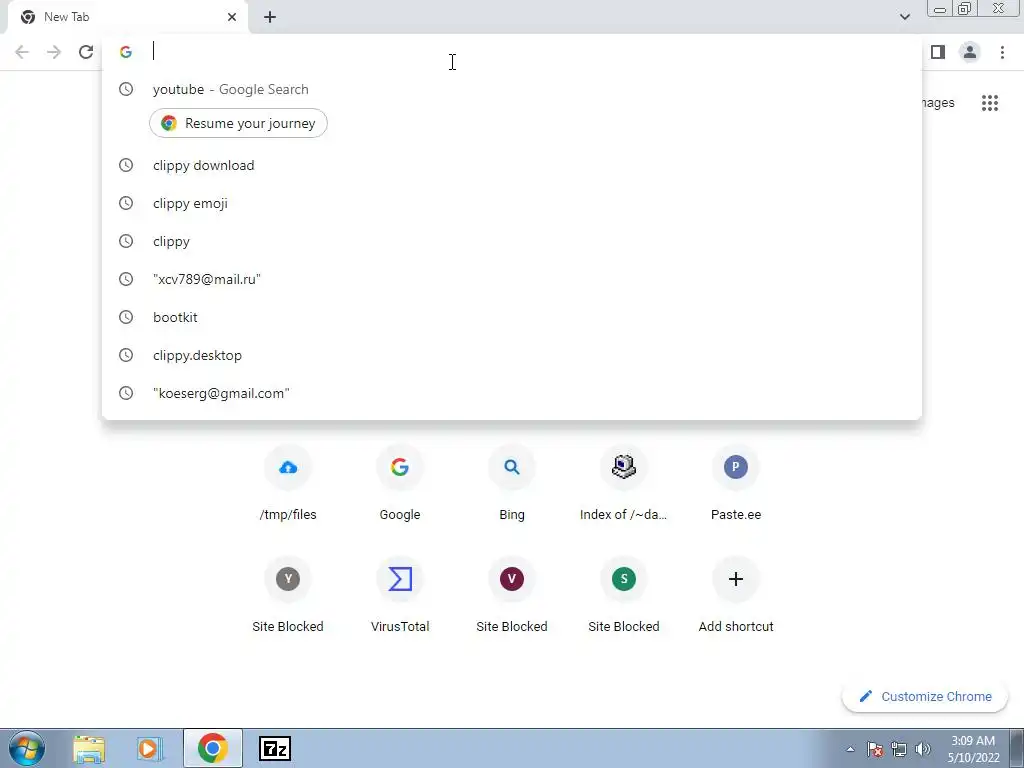The width and height of the screenshot is (1024, 768).
Task: Open the Chrome three-dot menu
Action: click(x=1002, y=52)
